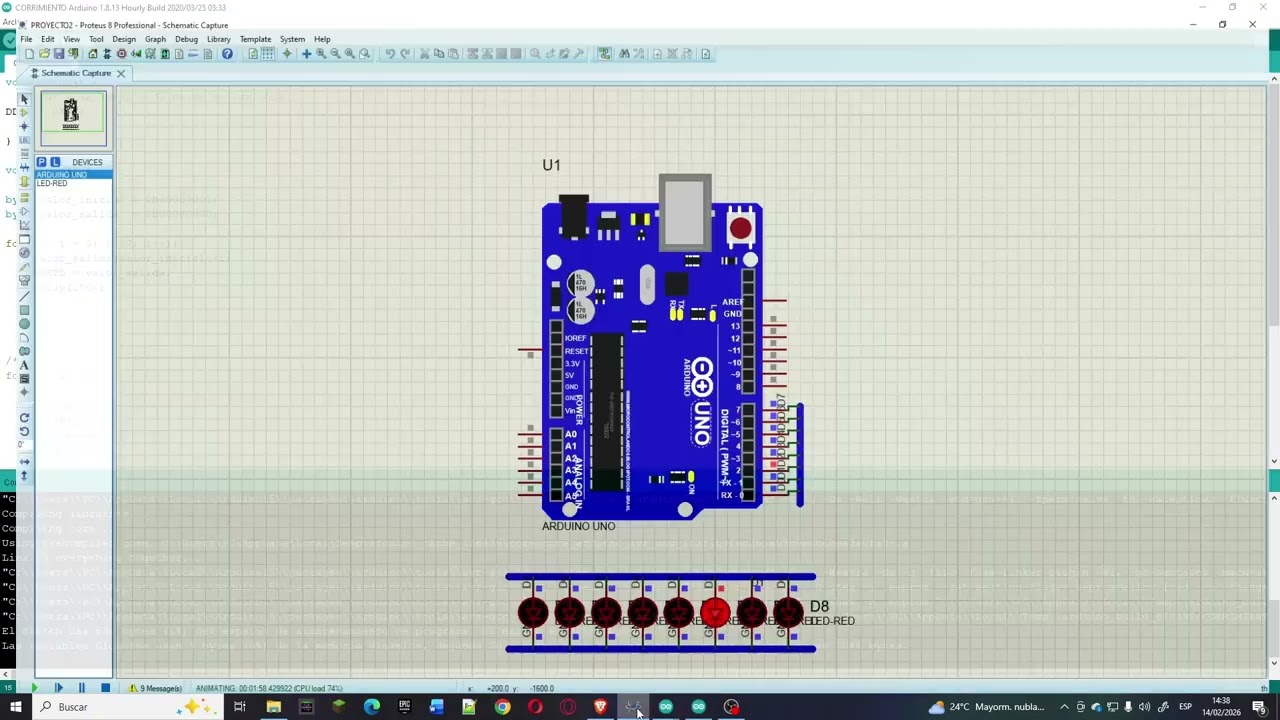Image resolution: width=1280 pixels, height=720 pixels.
Task: Open Brave browser from taskbar
Action: point(600,707)
